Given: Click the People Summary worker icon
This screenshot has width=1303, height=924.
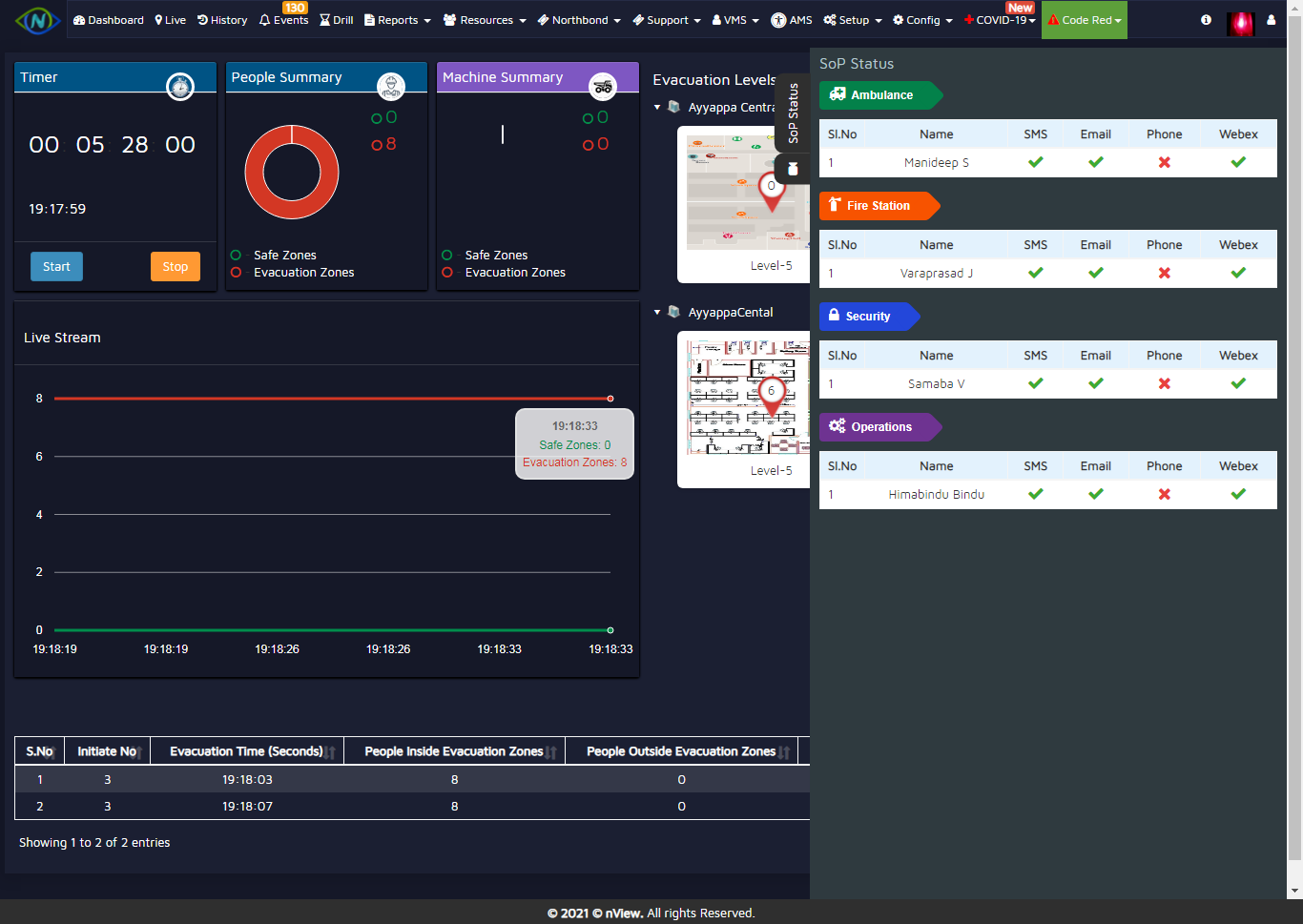Looking at the screenshot, I should tap(391, 87).
